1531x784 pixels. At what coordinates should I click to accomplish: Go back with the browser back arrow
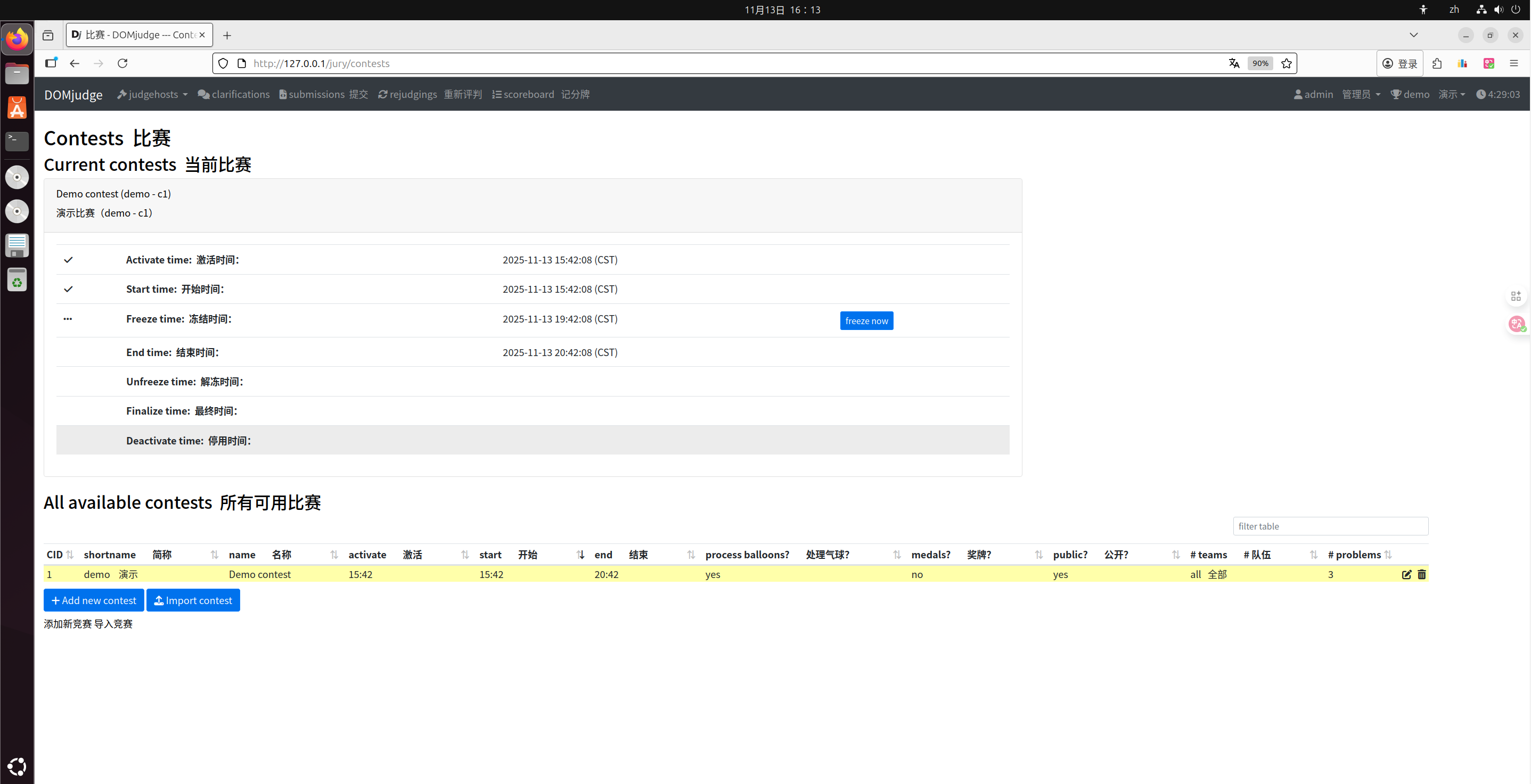click(x=75, y=63)
